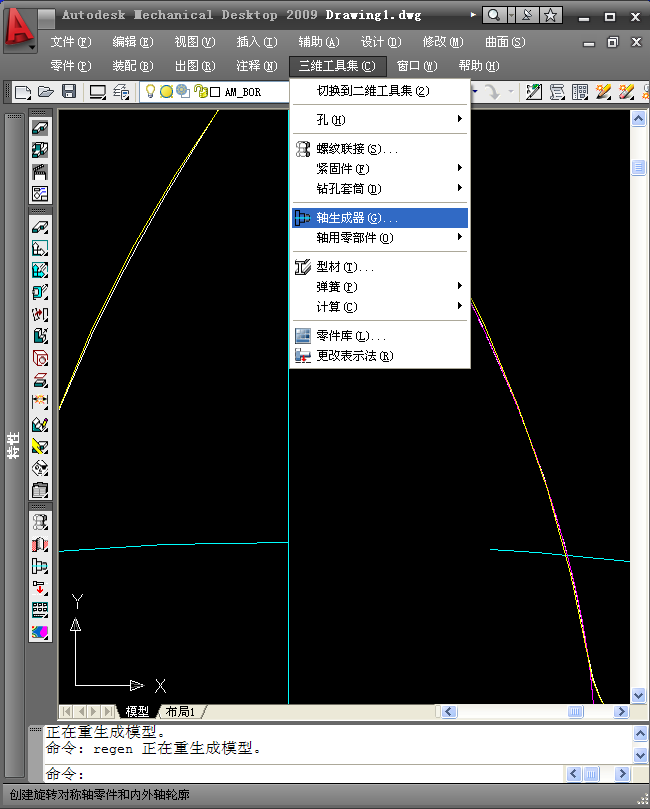This screenshot has height=809, width=650.
Task: Click the Extrude sketched feature icon
Action: pos(40,336)
